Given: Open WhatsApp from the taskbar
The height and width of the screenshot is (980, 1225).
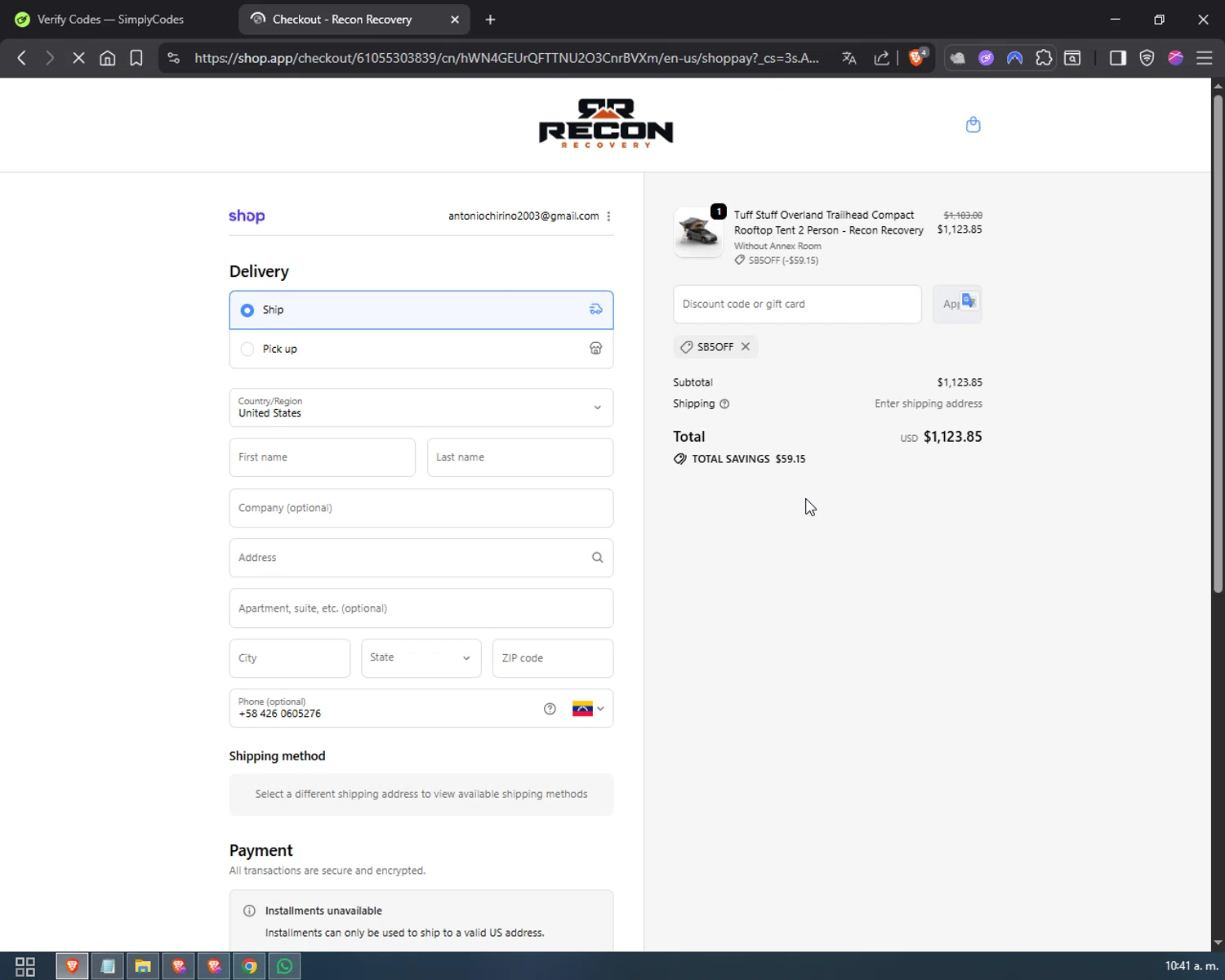Looking at the screenshot, I should pos(285,966).
